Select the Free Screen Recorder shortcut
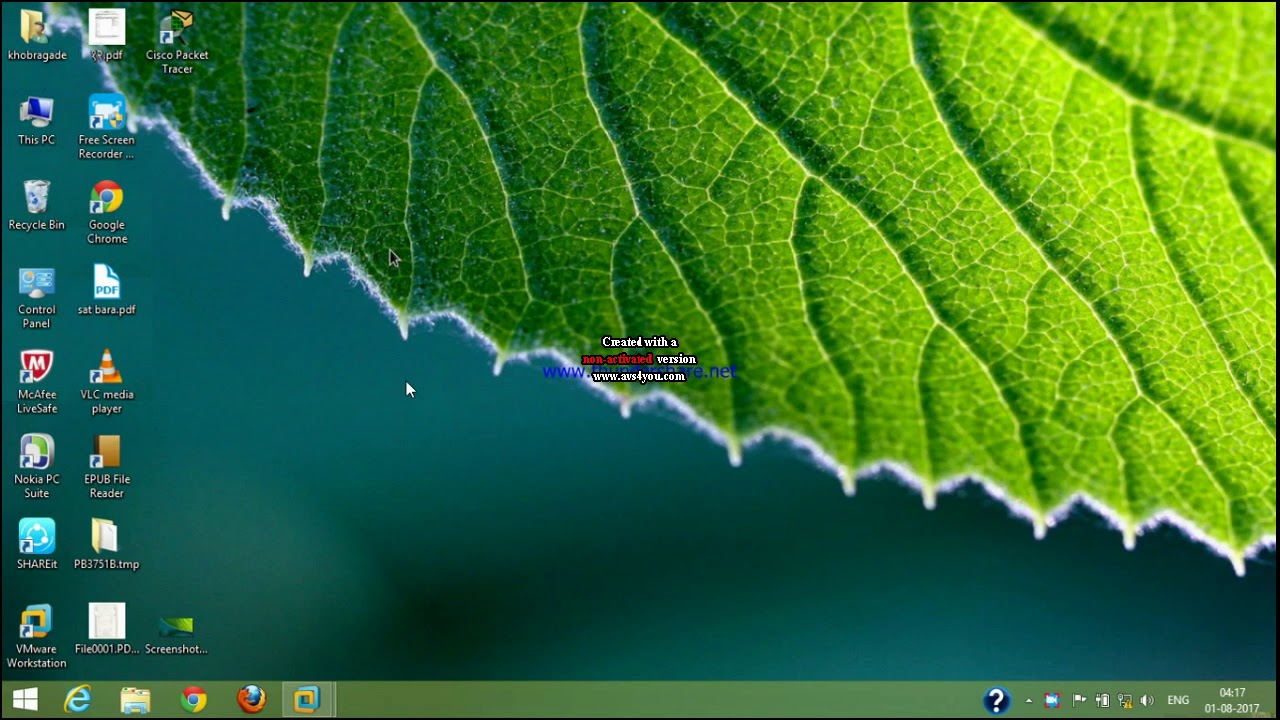 pyautogui.click(x=107, y=127)
